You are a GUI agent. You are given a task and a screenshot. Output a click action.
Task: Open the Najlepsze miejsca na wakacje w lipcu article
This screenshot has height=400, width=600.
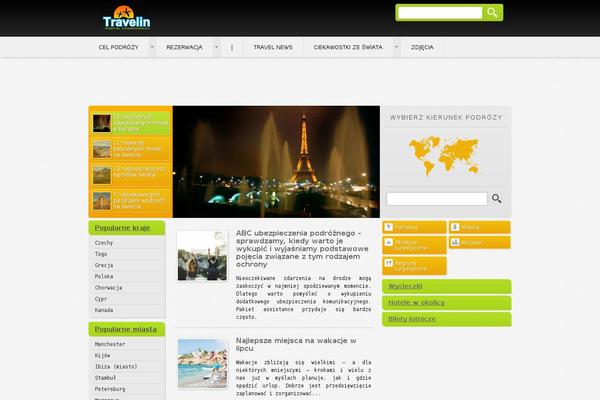pyautogui.click(x=296, y=344)
